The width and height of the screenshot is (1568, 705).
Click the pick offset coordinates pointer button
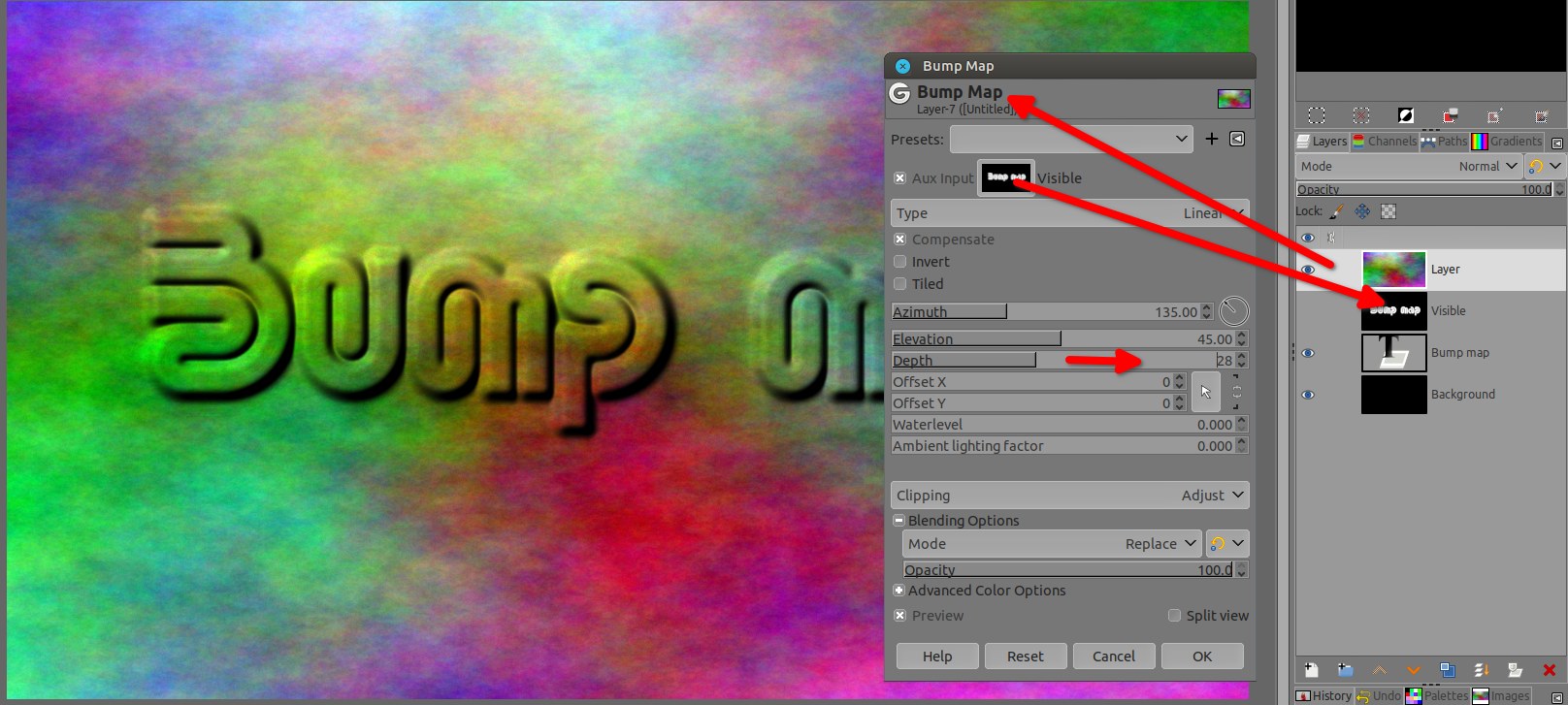[1205, 392]
